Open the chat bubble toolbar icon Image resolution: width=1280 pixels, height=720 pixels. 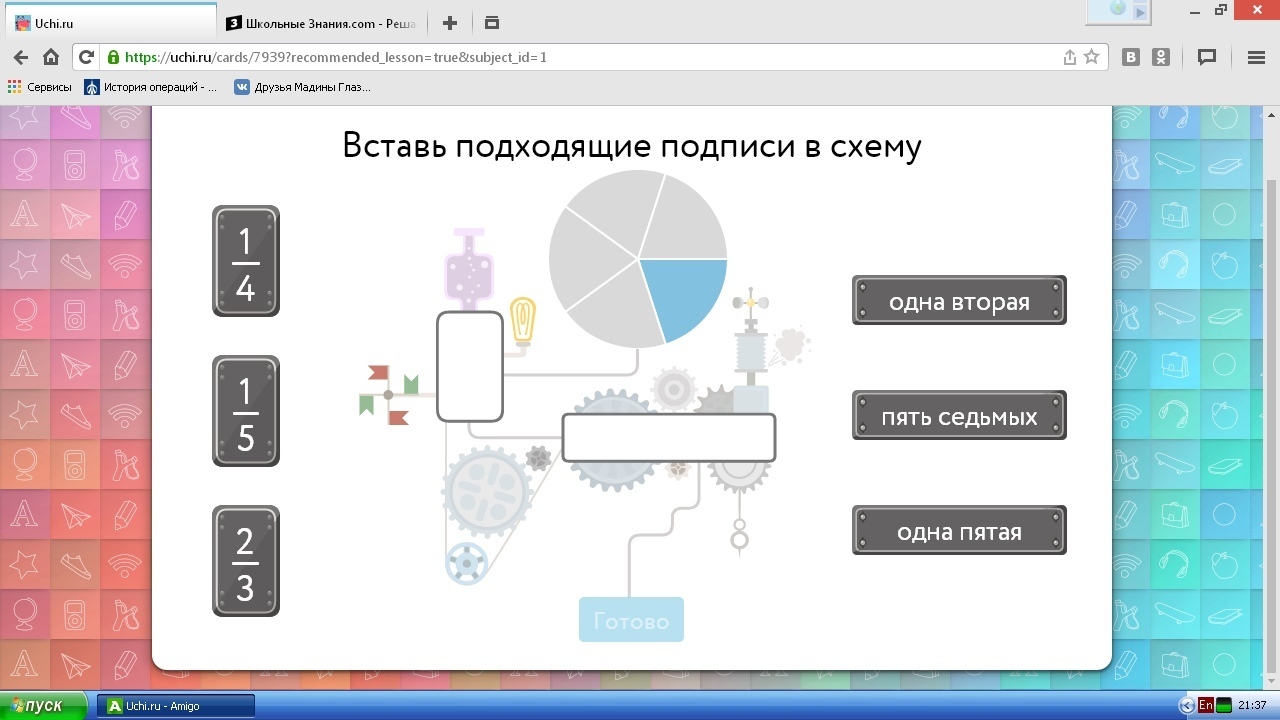[x=1207, y=57]
